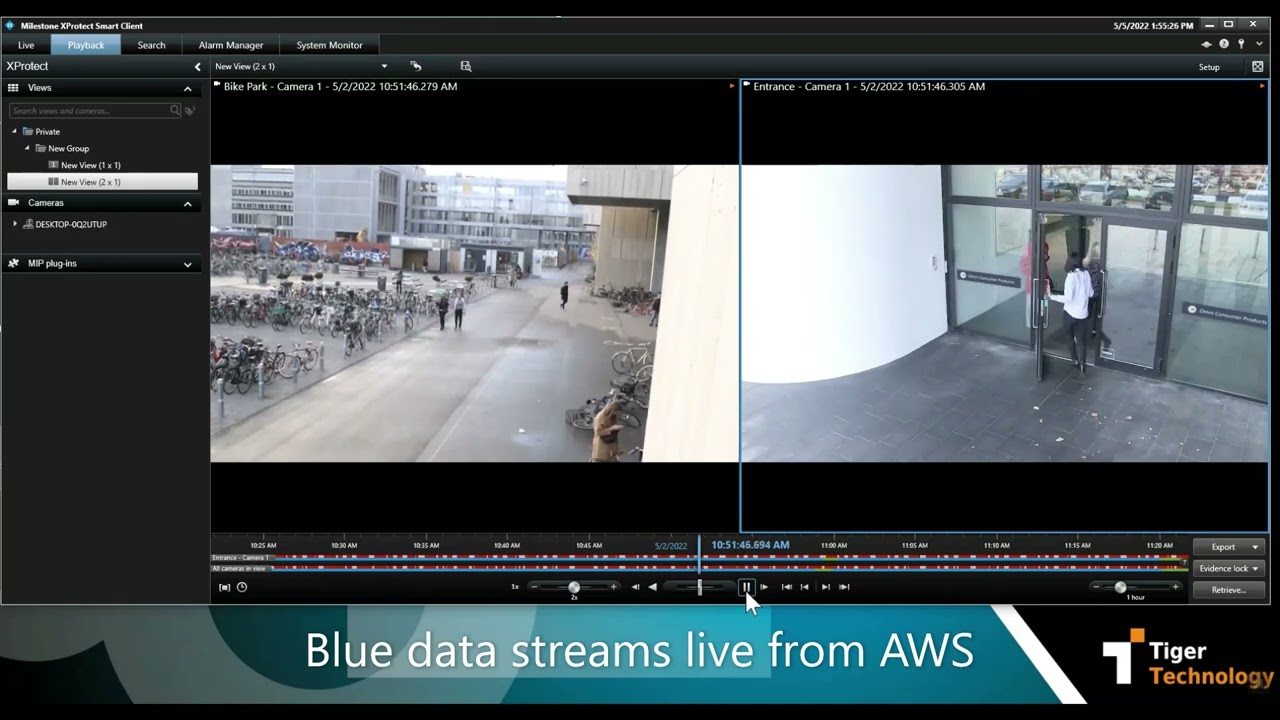
Task: Select New View (2 x 1)
Action: point(102,182)
